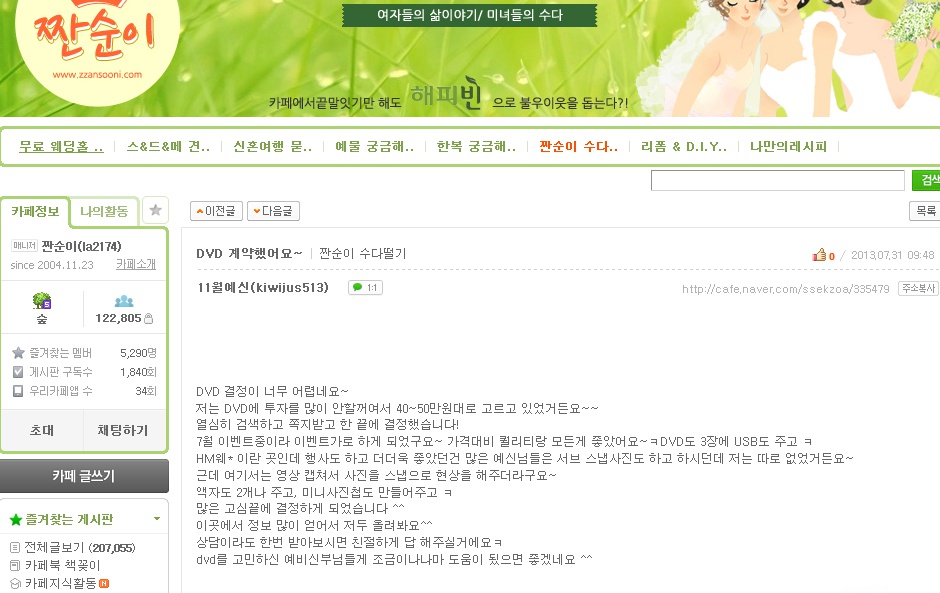Click the member count people icon
Viewport: 940px width, 593px height.
(123, 301)
